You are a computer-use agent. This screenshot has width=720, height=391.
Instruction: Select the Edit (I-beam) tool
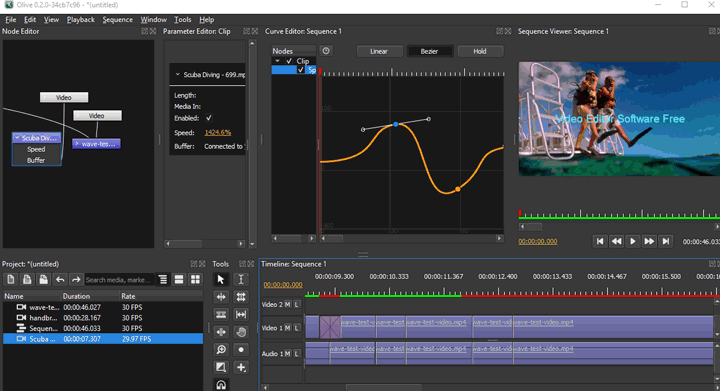pyautogui.click(x=241, y=279)
